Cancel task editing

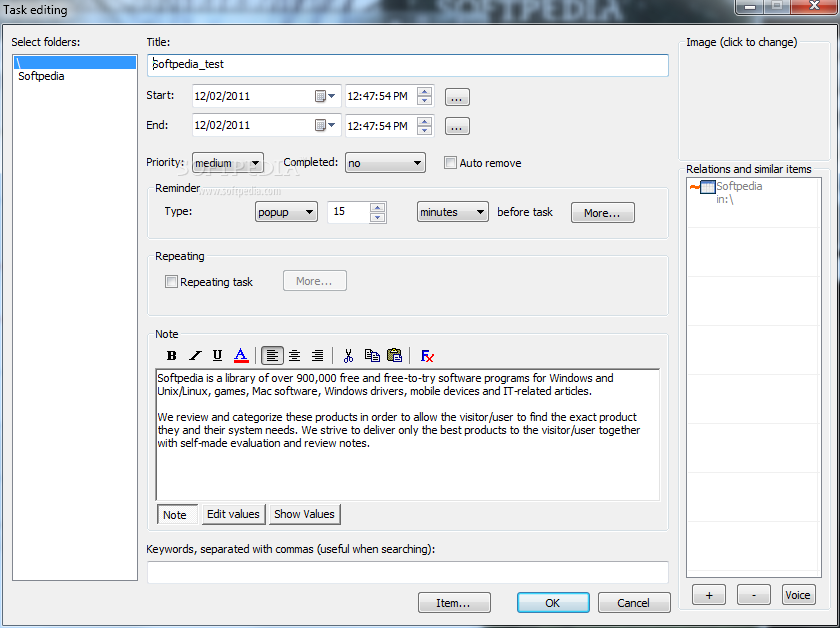pos(634,602)
